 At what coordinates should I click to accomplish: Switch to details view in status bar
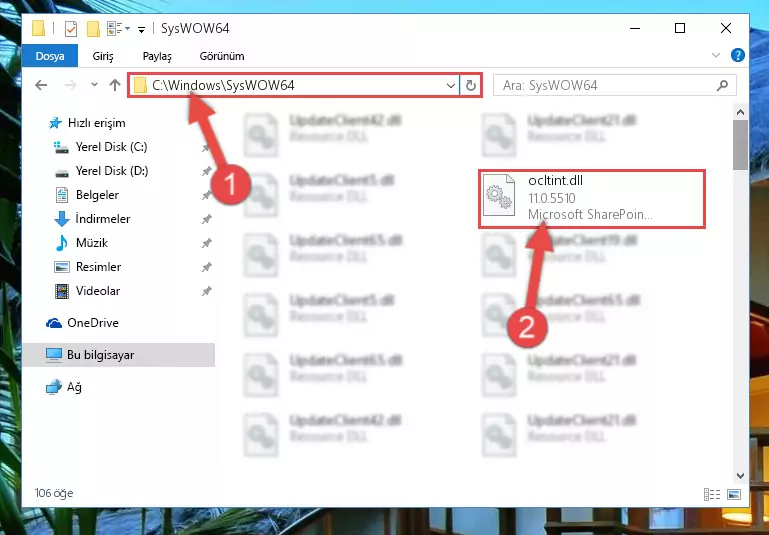[x=712, y=494]
